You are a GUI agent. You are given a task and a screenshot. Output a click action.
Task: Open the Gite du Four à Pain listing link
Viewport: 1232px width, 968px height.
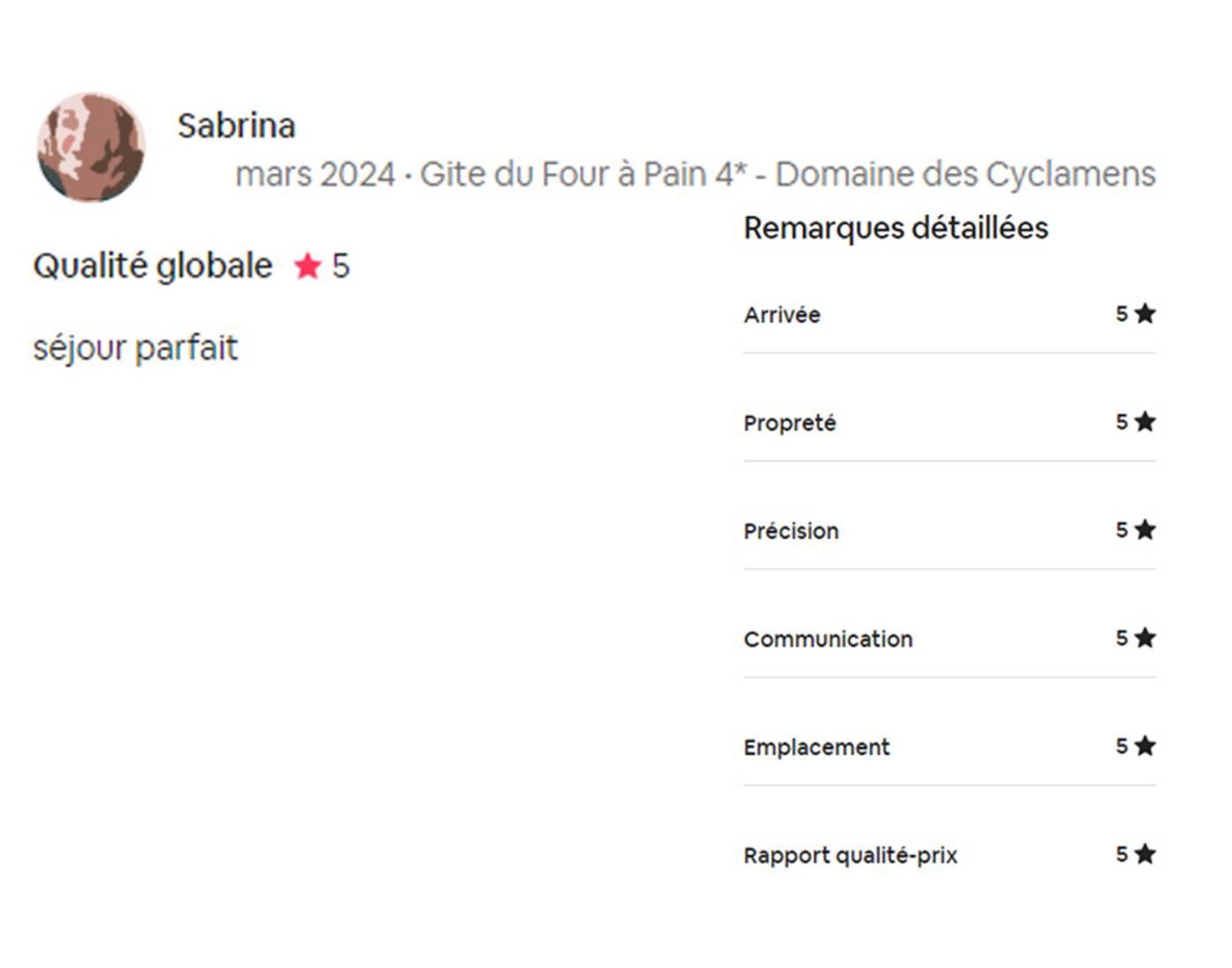click(788, 174)
